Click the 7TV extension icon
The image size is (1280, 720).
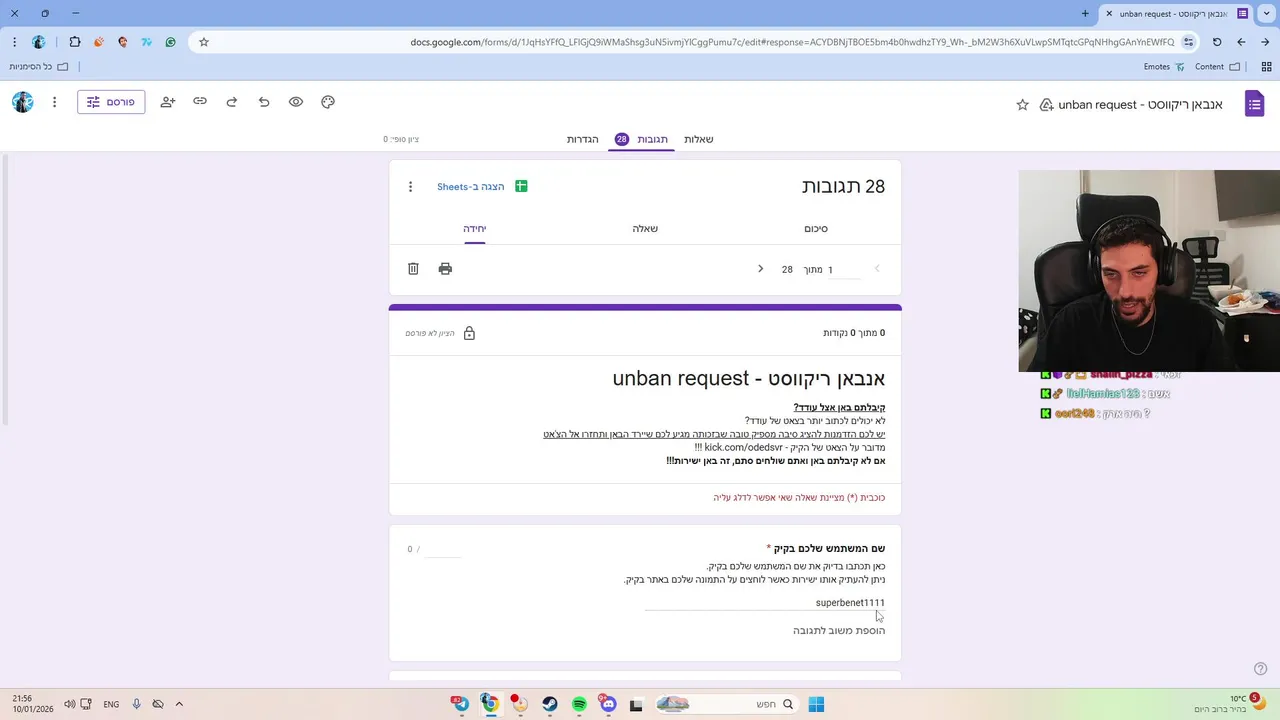click(147, 42)
